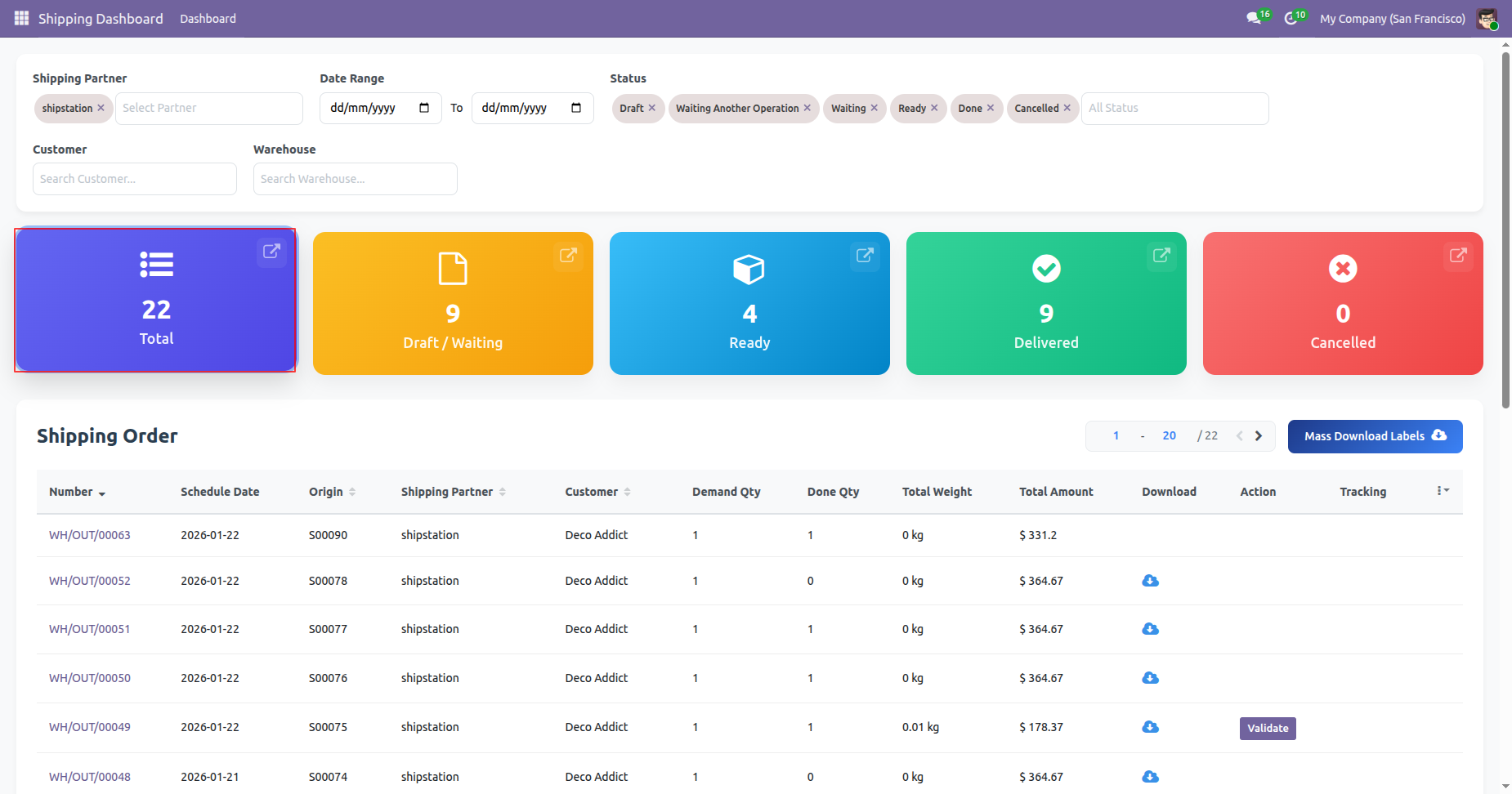
Task: Open external link on Cancelled card
Action: pos(1458,256)
